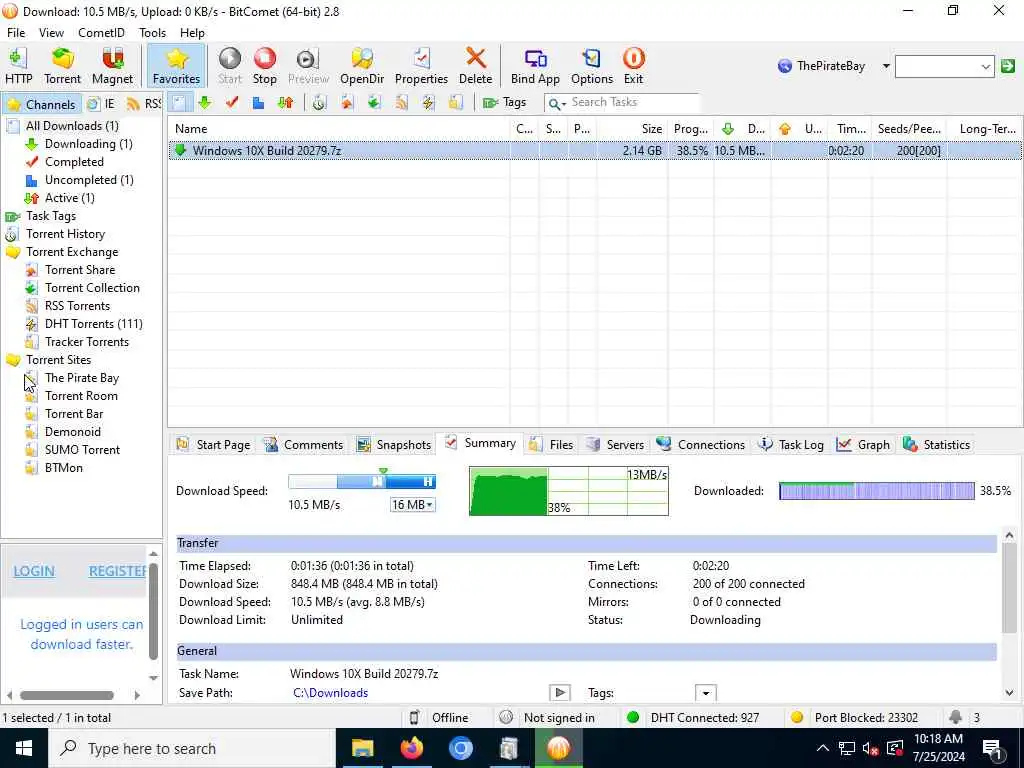Open the Tags dropdown in General

[705, 693]
